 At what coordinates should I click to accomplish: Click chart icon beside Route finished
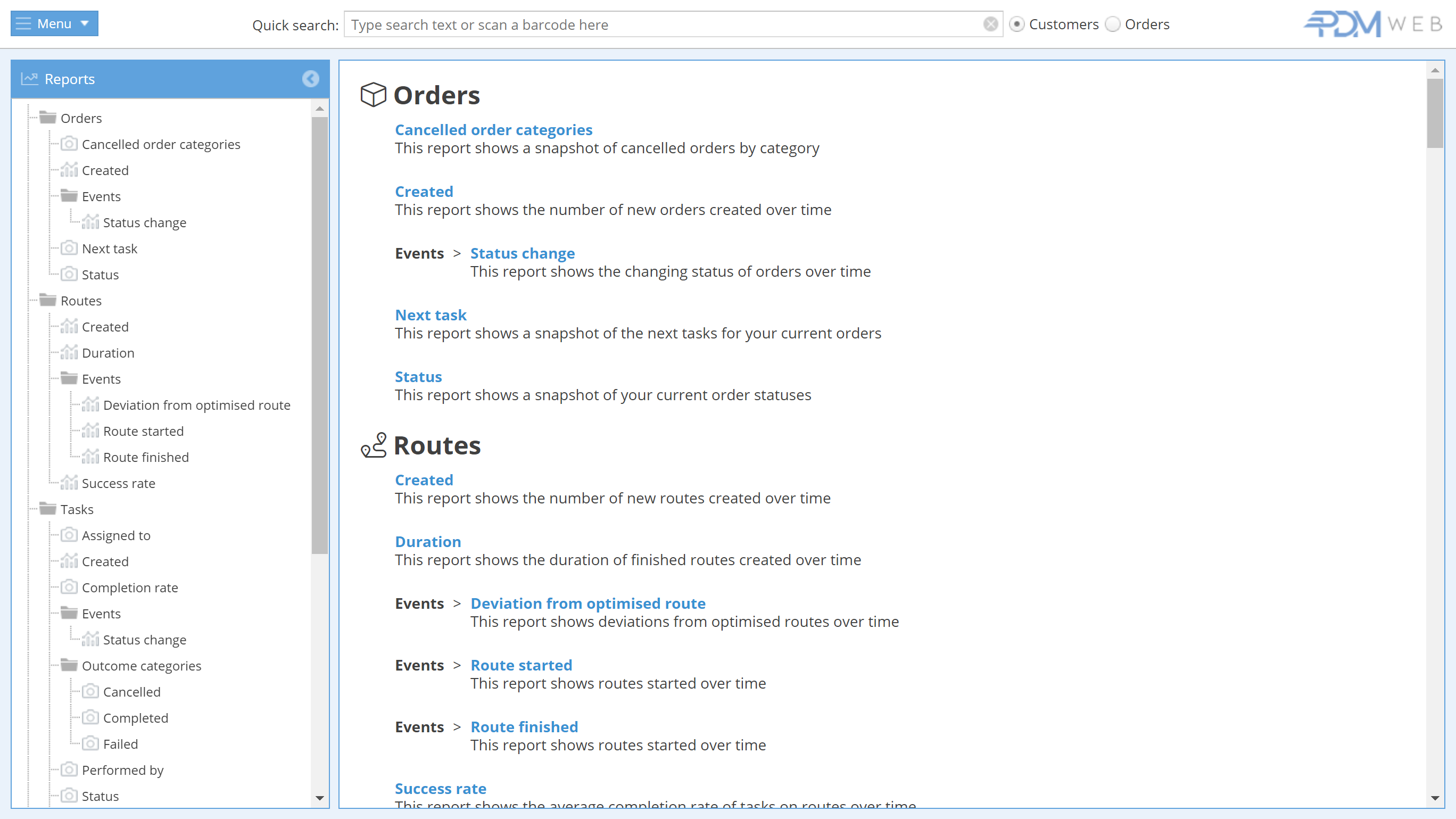pyautogui.click(x=90, y=457)
